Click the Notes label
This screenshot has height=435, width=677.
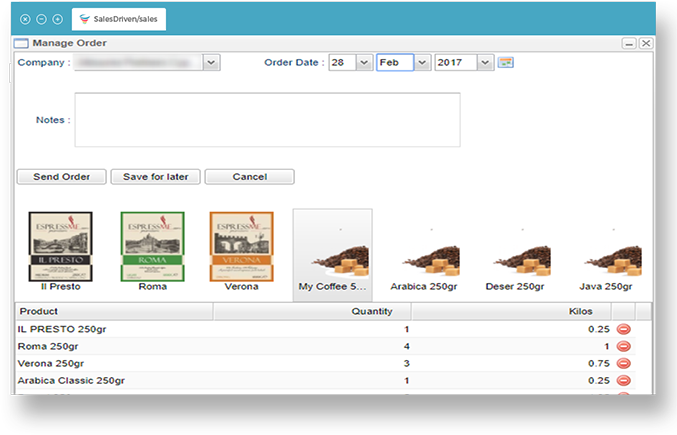coord(53,120)
